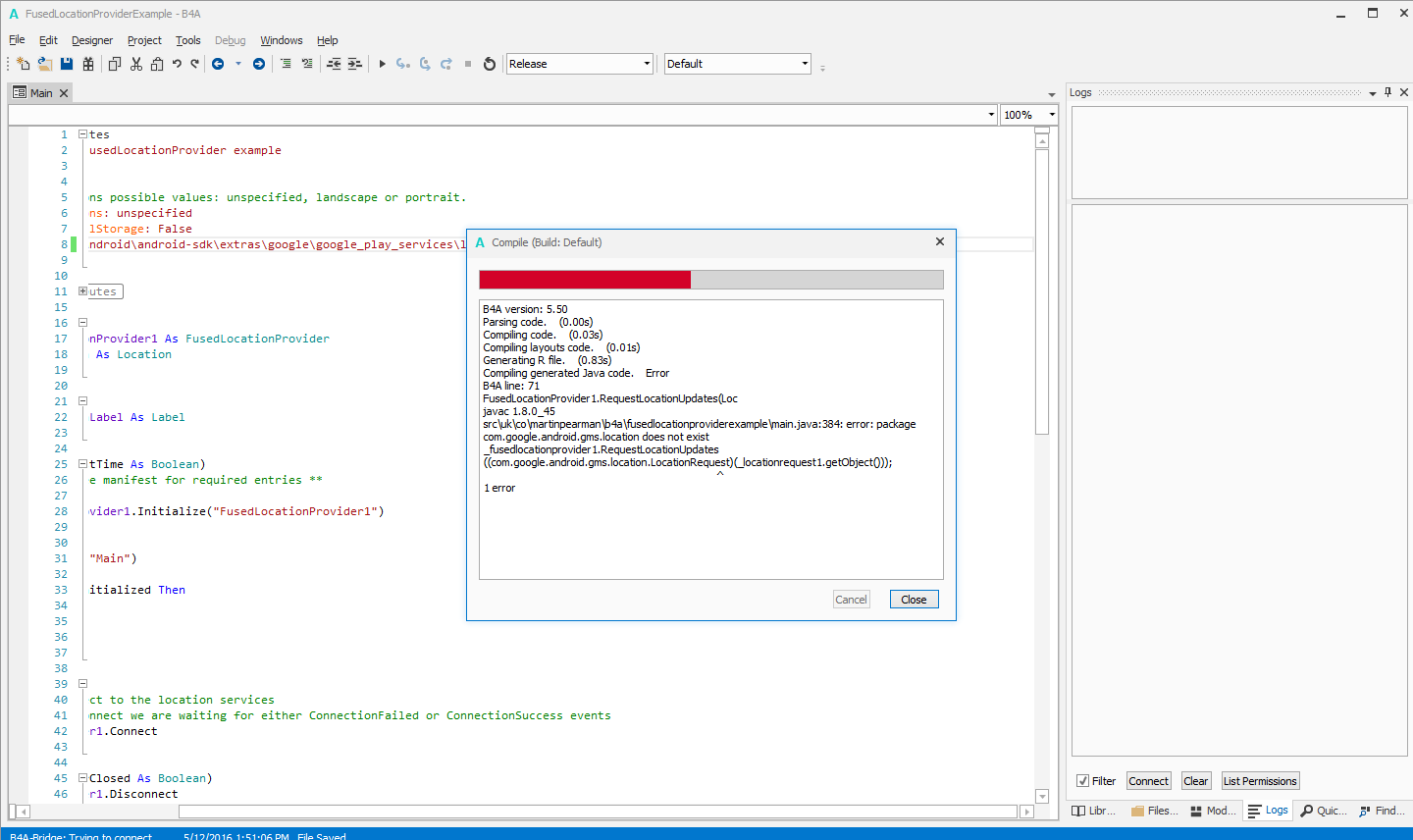
Task: Dismiss Compile dialog via title bar X
Action: (x=940, y=241)
